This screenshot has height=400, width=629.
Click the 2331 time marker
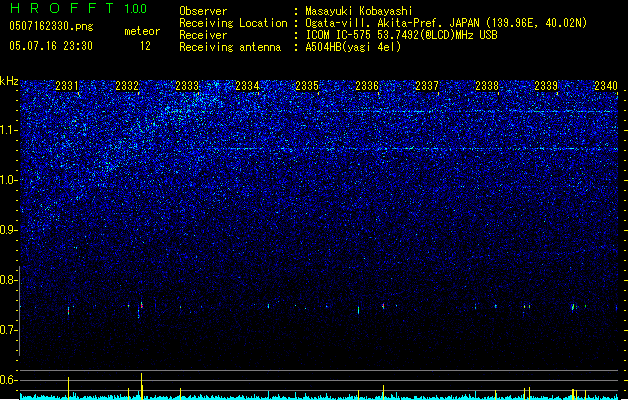coord(67,85)
